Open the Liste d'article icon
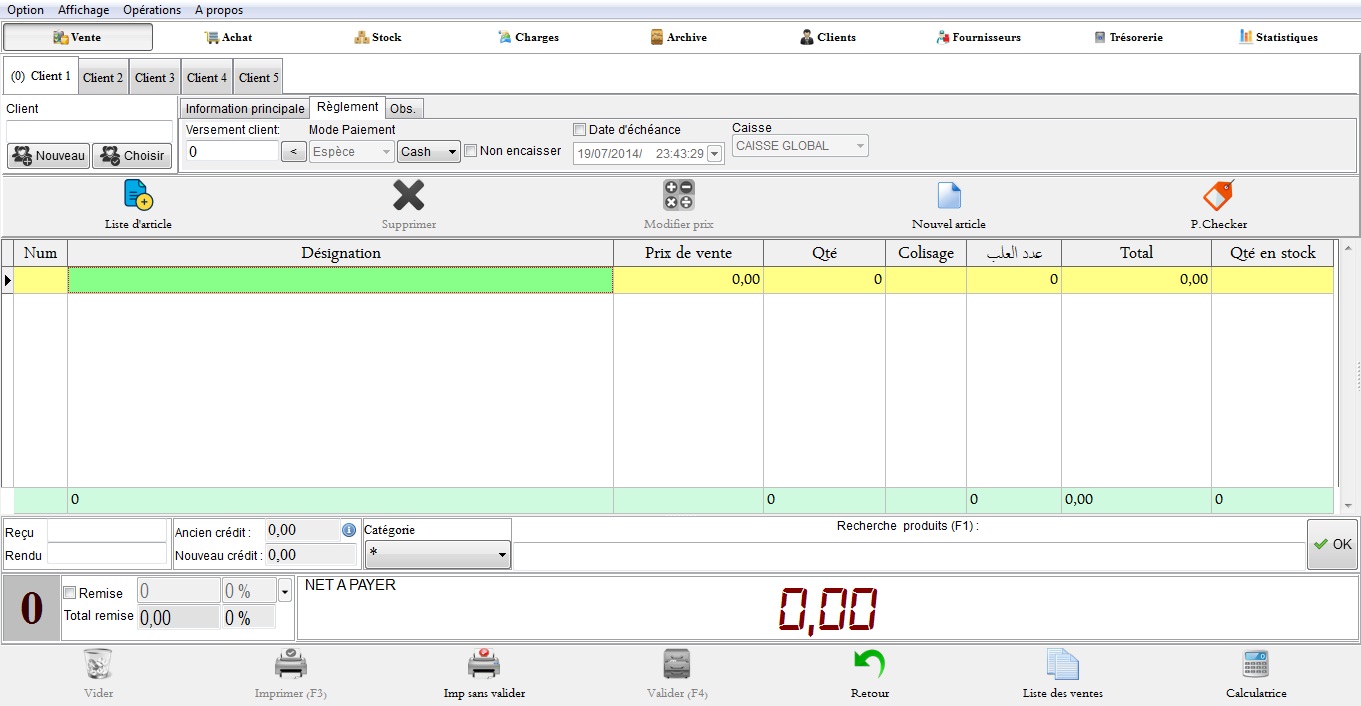Screen dimensions: 1361x706 [x=138, y=195]
